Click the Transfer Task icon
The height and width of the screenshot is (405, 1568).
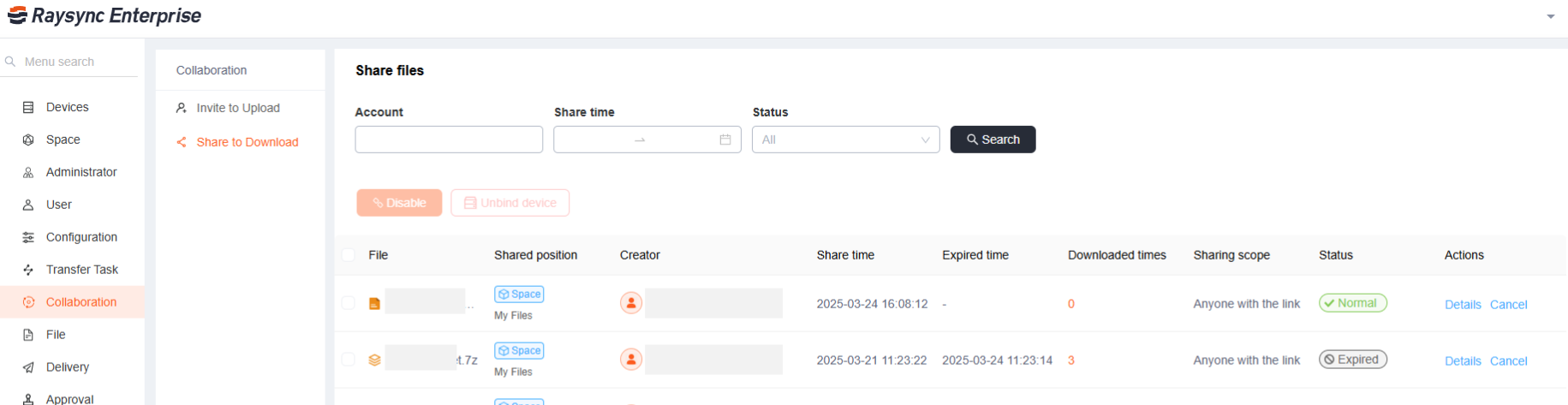click(28, 270)
